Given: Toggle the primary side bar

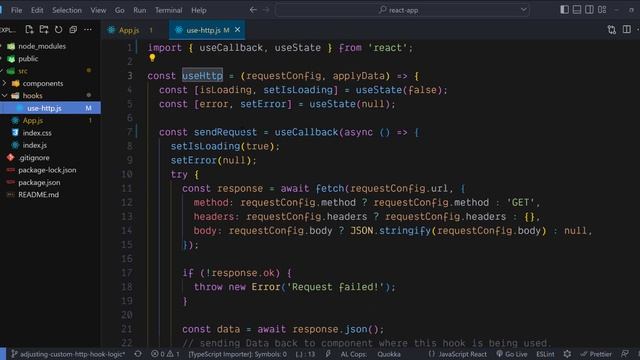Looking at the screenshot, I should (x=564, y=9).
